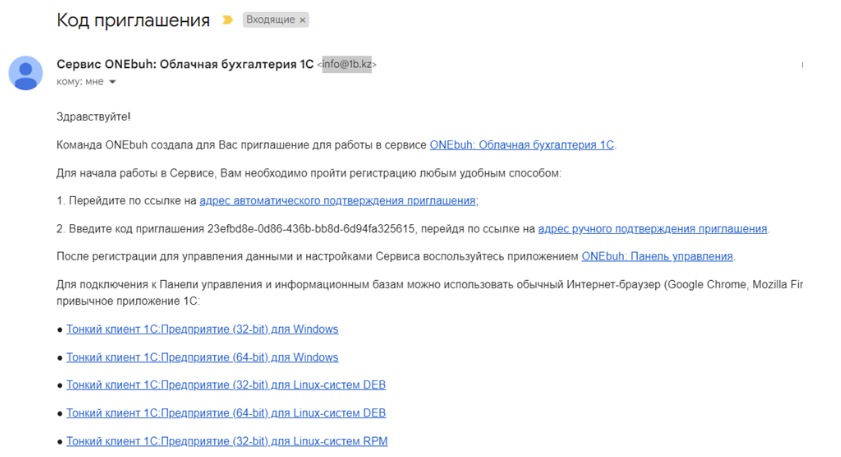
Task: Open the ONEbuh: Облачная бухгалтерия 1С link
Action: click(x=522, y=145)
